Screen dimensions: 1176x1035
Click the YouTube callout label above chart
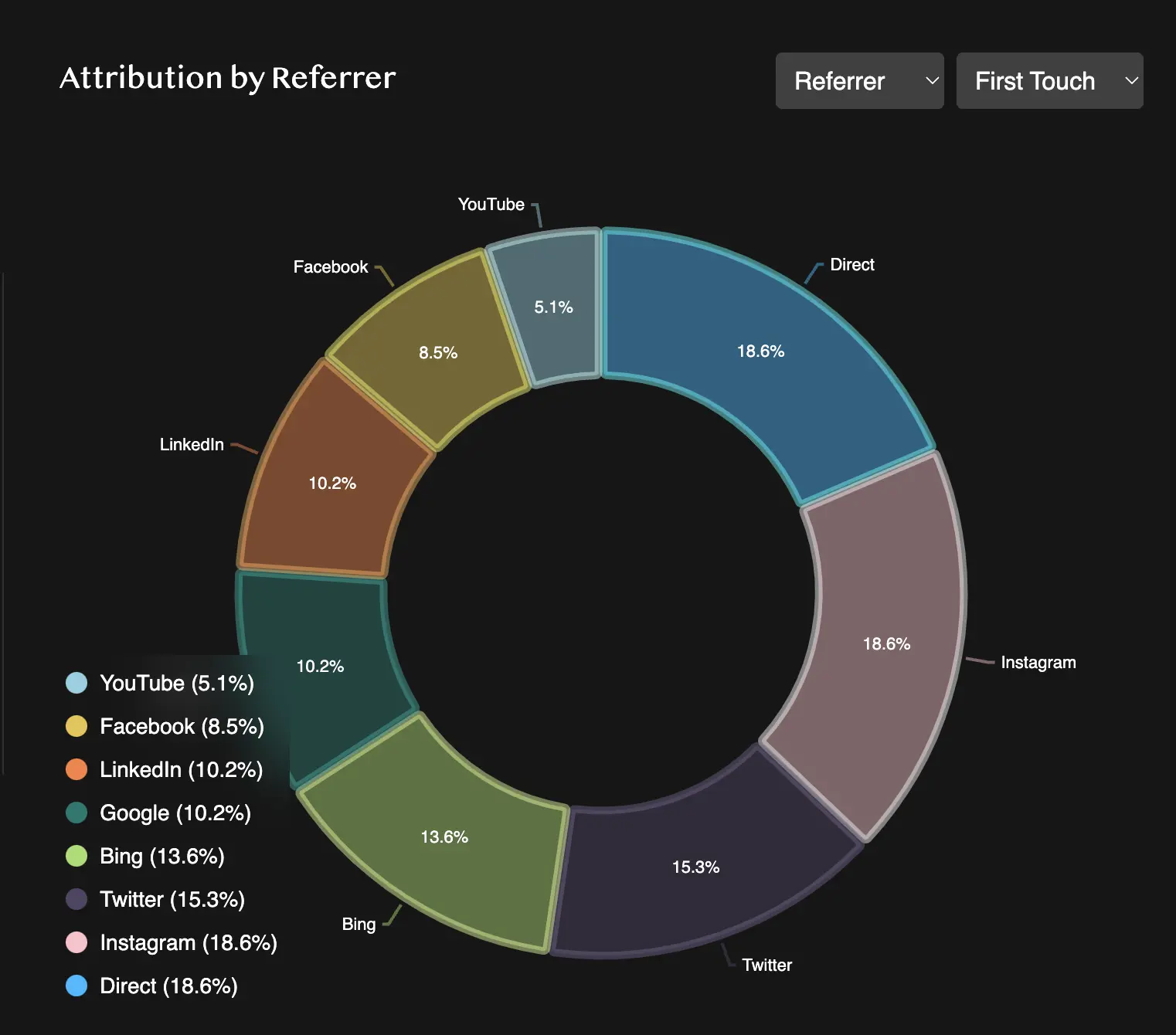pos(491,204)
